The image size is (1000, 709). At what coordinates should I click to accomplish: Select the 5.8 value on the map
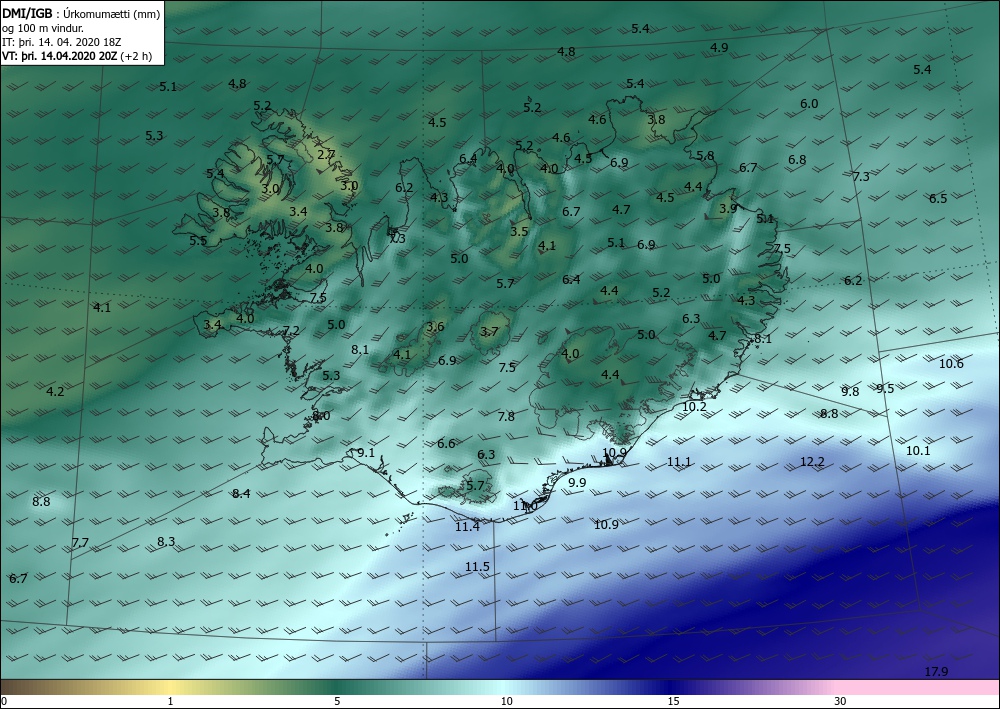coord(705,156)
